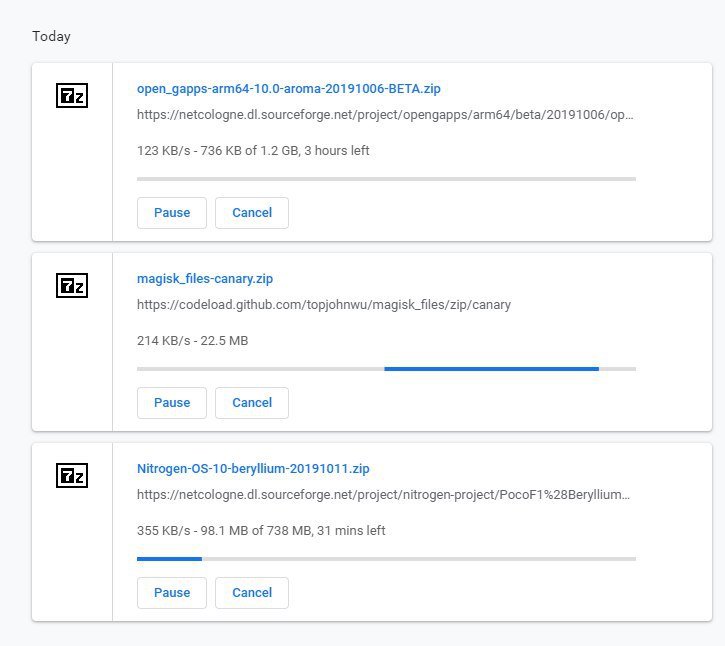Cancel the open_gapps download
725x646 pixels.
(x=252, y=213)
